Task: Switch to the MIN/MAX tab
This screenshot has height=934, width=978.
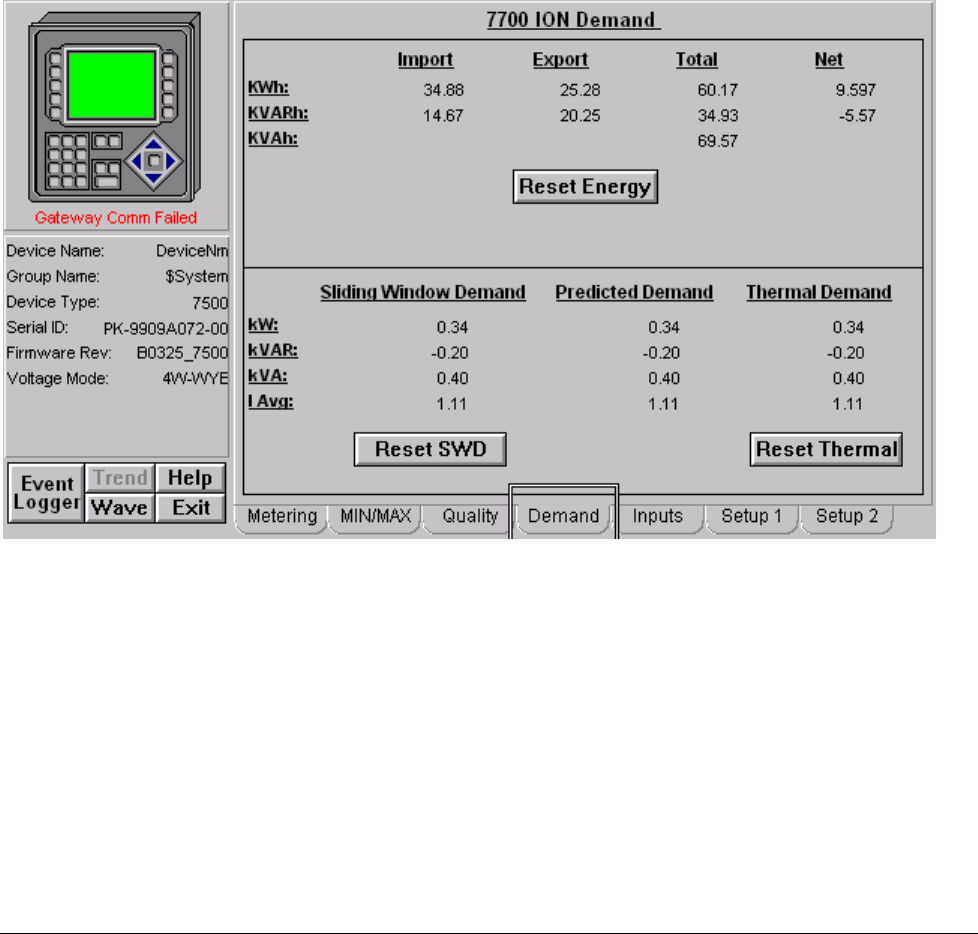Action: pyautogui.click(x=375, y=517)
